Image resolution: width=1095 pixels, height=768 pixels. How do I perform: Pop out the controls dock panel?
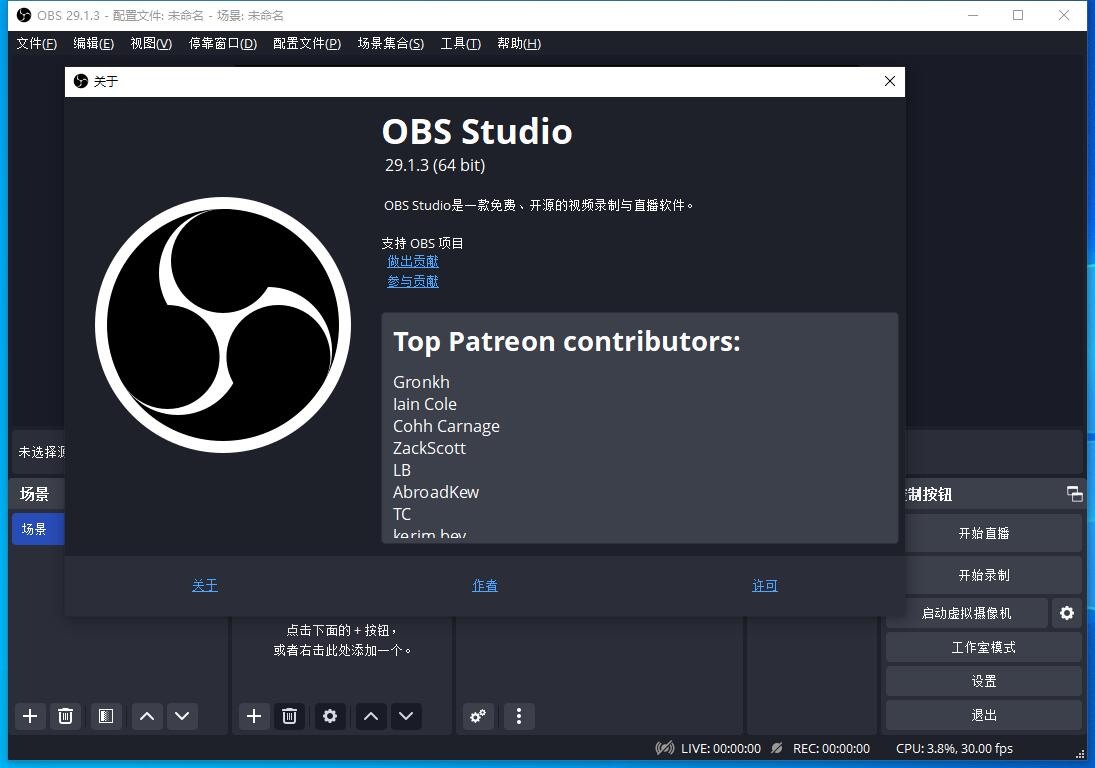(x=1074, y=494)
